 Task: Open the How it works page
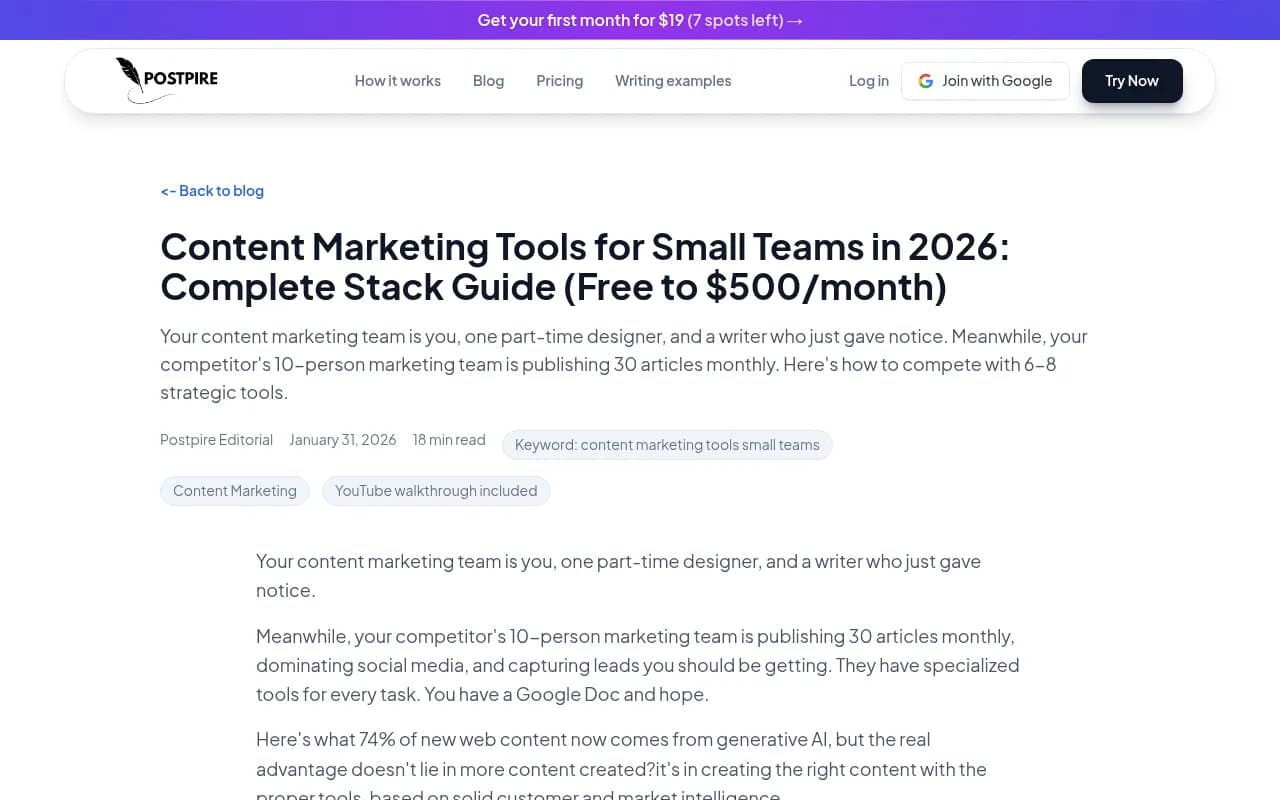click(x=397, y=81)
